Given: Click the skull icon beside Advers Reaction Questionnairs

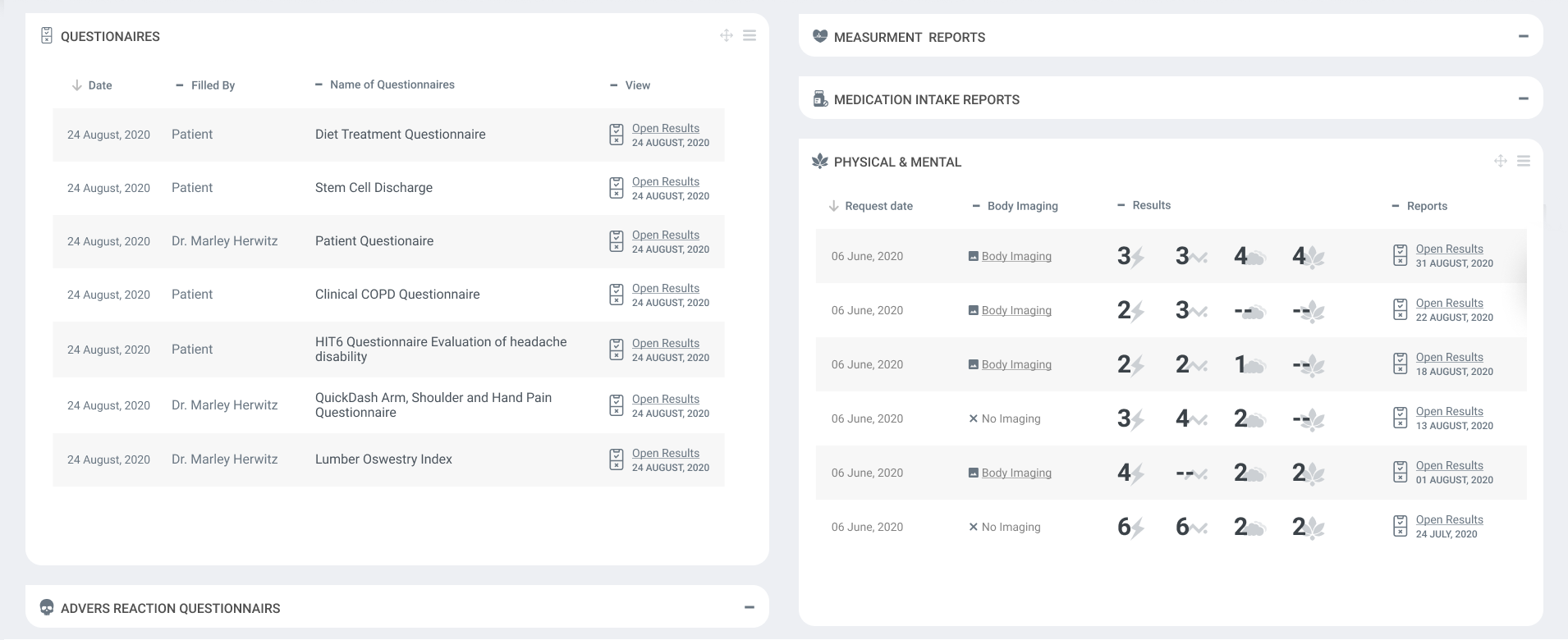Looking at the screenshot, I should coord(47,607).
